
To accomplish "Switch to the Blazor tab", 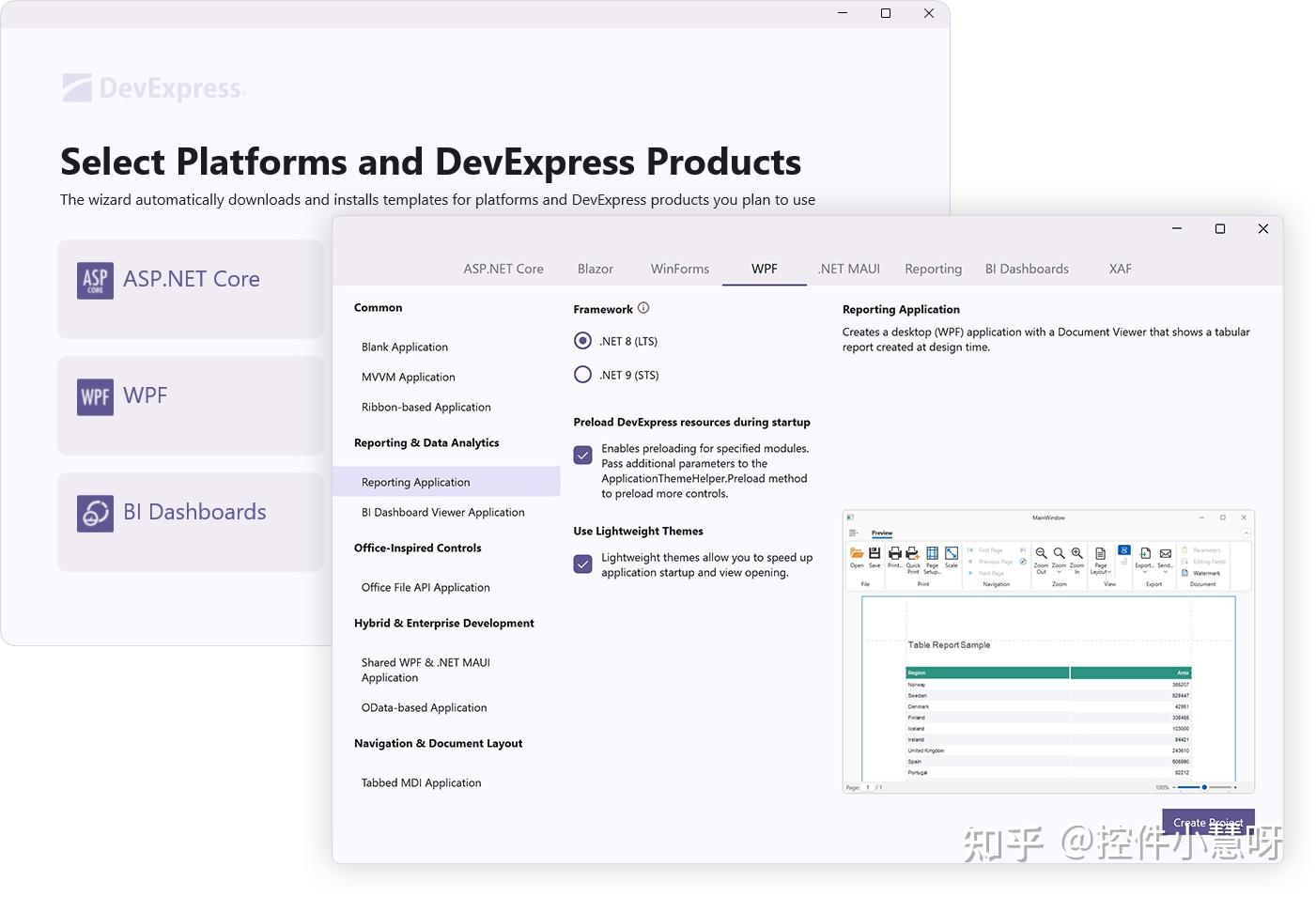I will pyautogui.click(x=595, y=269).
